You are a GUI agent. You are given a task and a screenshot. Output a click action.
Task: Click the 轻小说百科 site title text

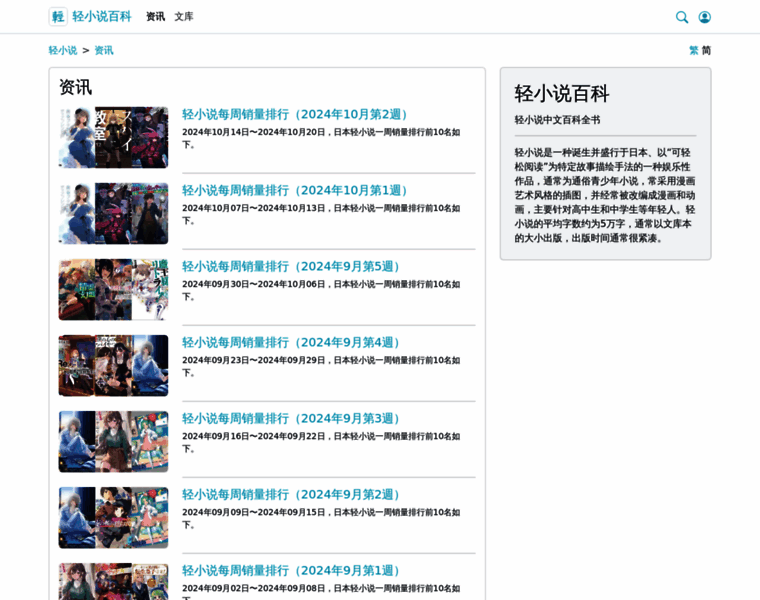coord(101,17)
